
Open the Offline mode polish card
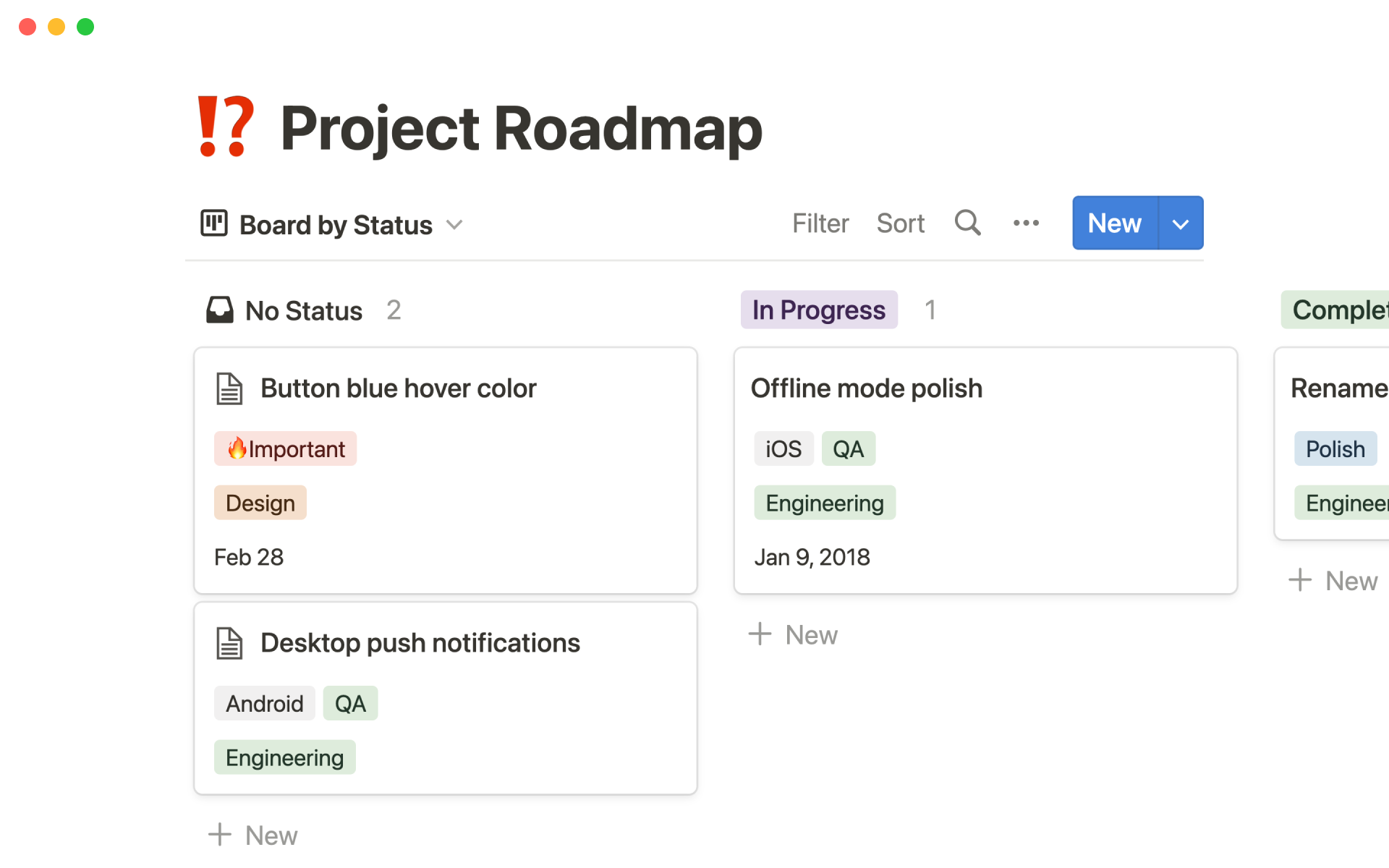point(866,388)
